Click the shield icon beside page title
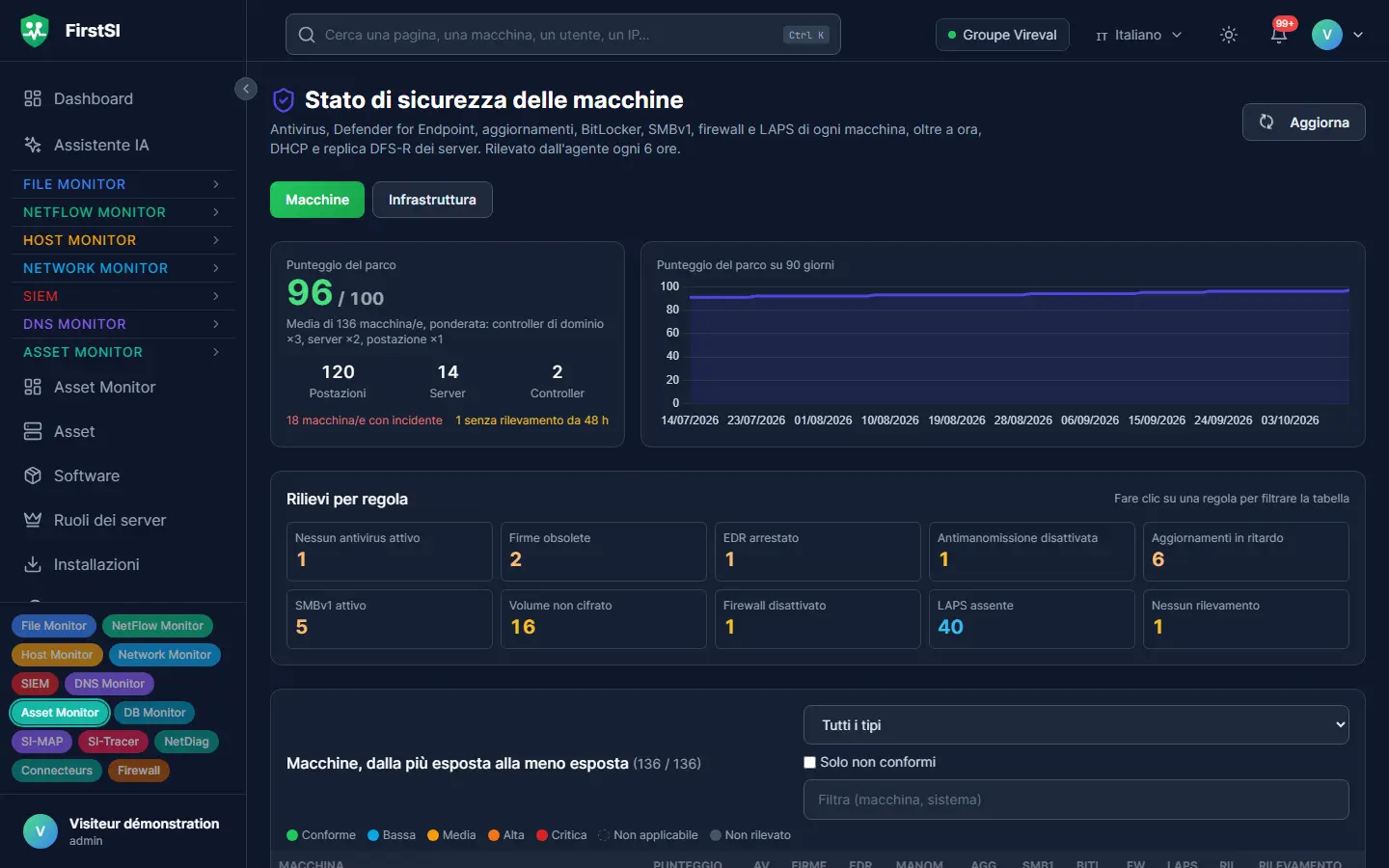 coord(284,100)
